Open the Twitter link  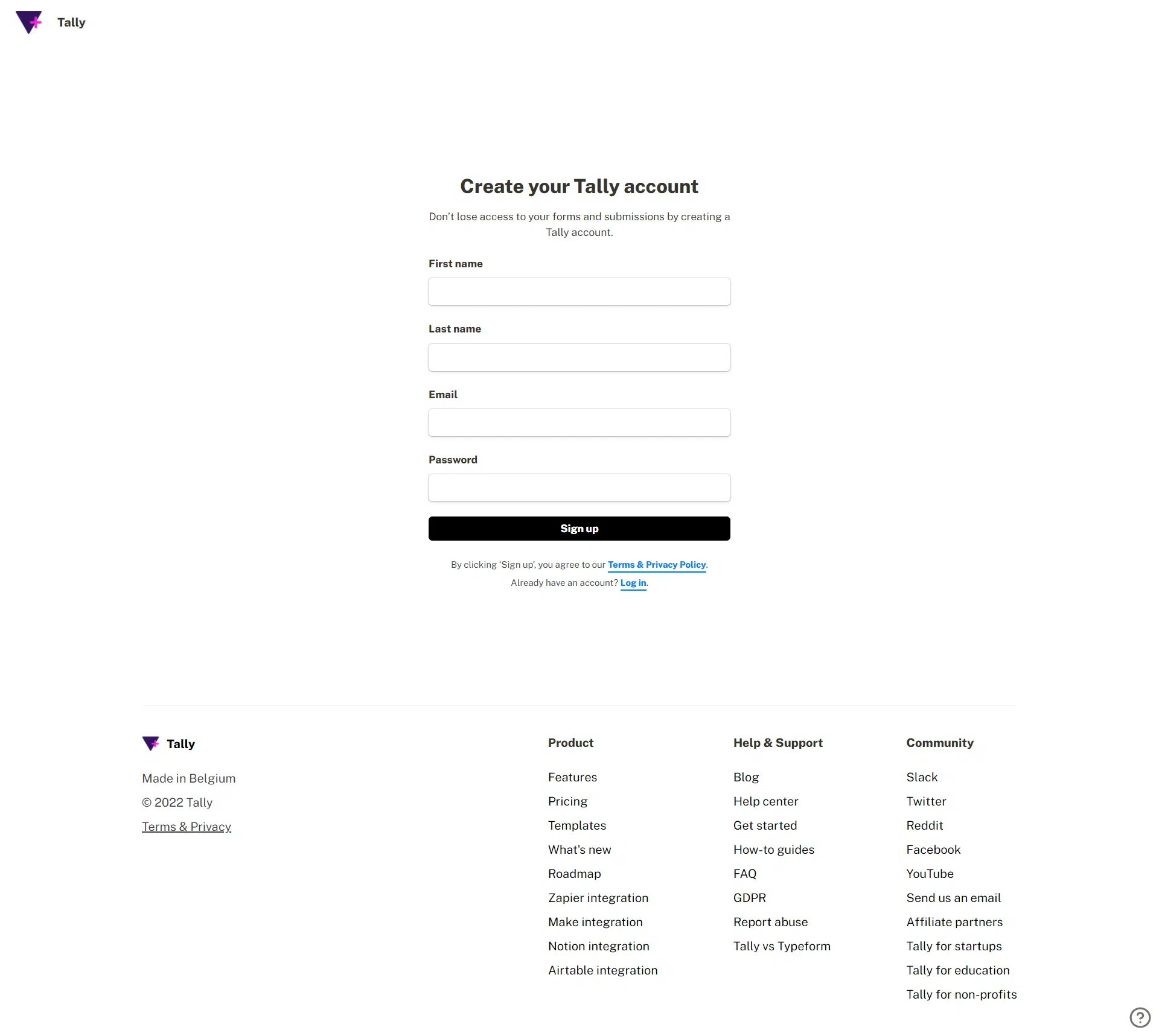tap(926, 801)
